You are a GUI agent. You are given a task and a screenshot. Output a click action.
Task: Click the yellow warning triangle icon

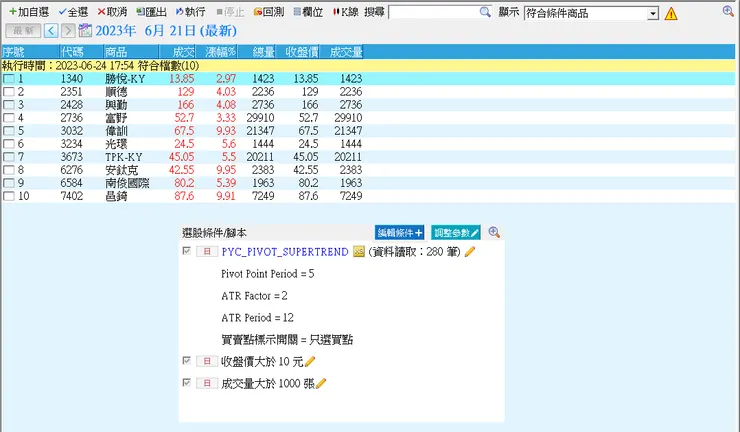pos(671,14)
